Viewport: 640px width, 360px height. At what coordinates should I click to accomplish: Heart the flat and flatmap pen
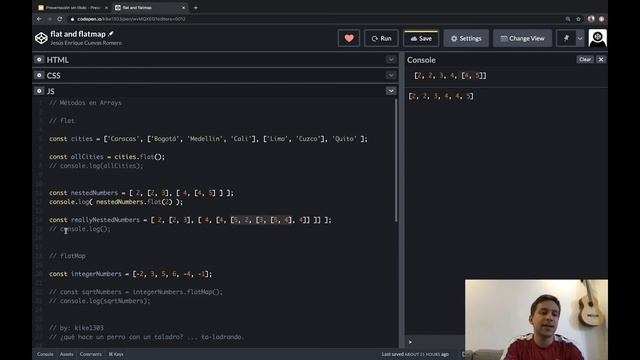click(349, 38)
